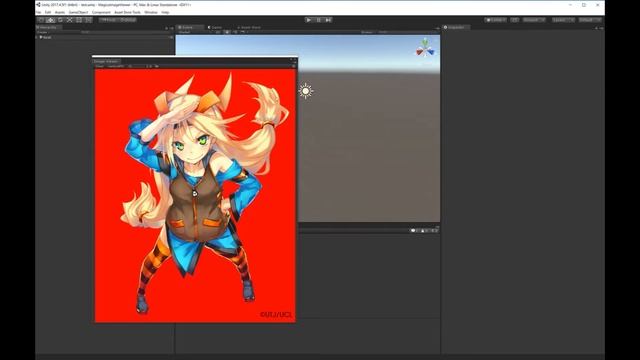This screenshot has height=360, width=640.
Task: Open the Component menu
Action: (101, 12)
